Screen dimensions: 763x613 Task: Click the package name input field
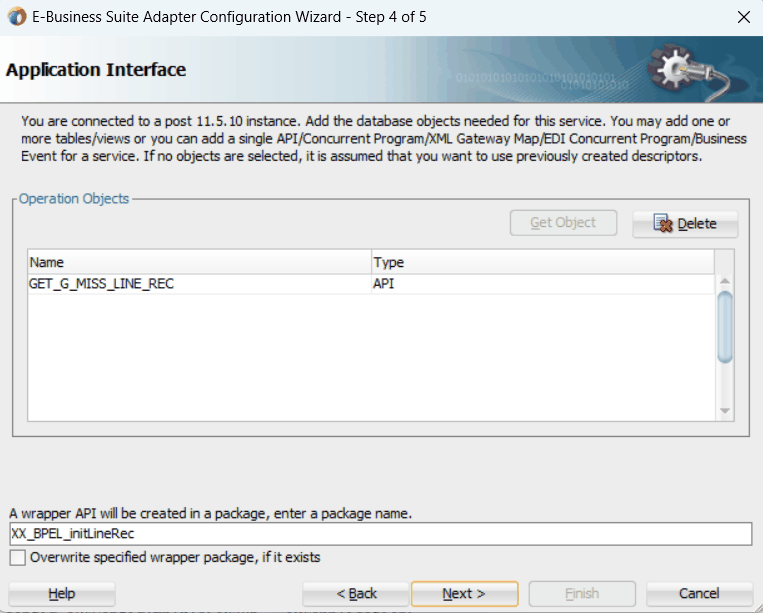point(381,534)
